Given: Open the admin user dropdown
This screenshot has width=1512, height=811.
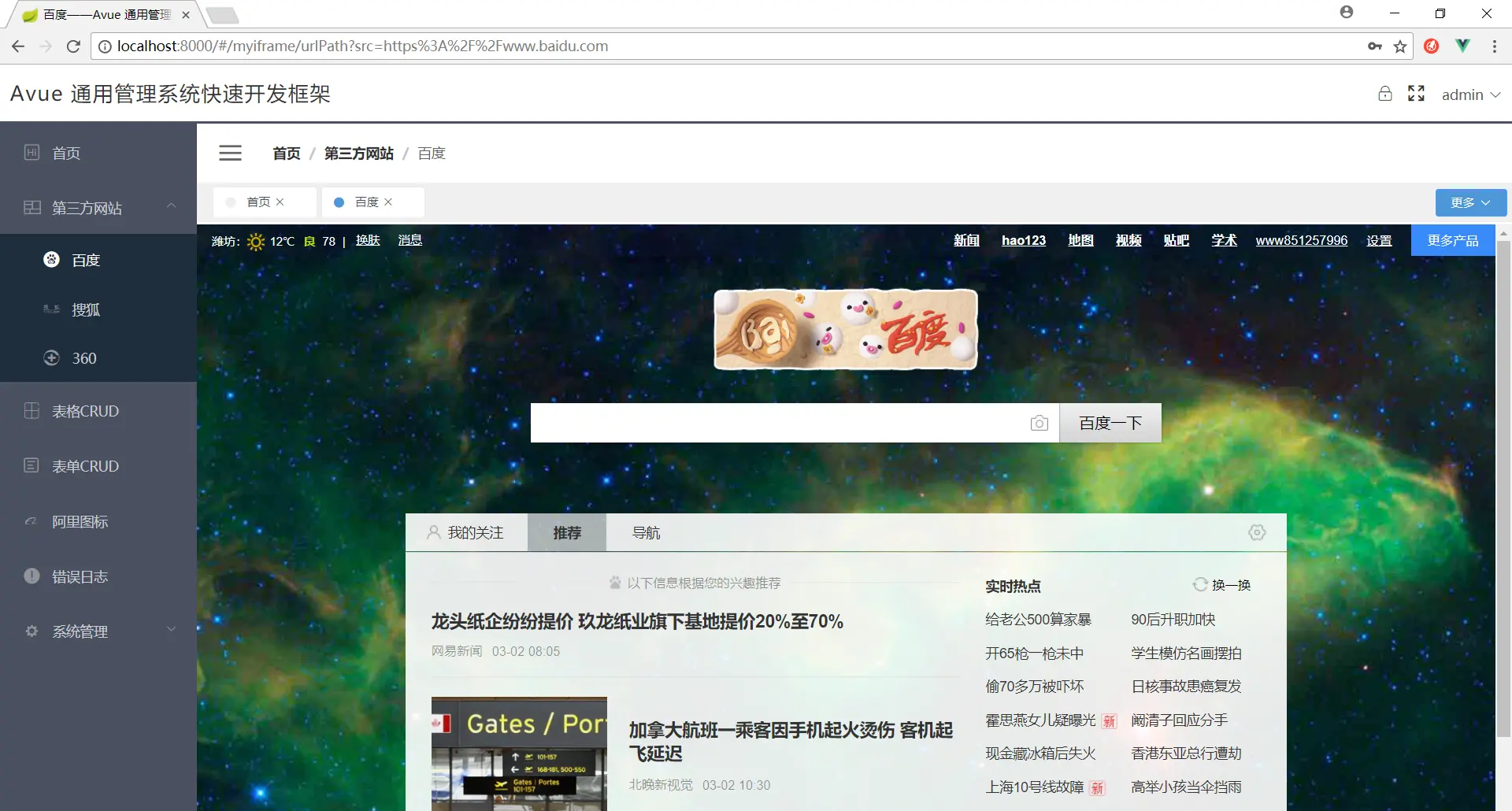Looking at the screenshot, I should tap(1470, 94).
